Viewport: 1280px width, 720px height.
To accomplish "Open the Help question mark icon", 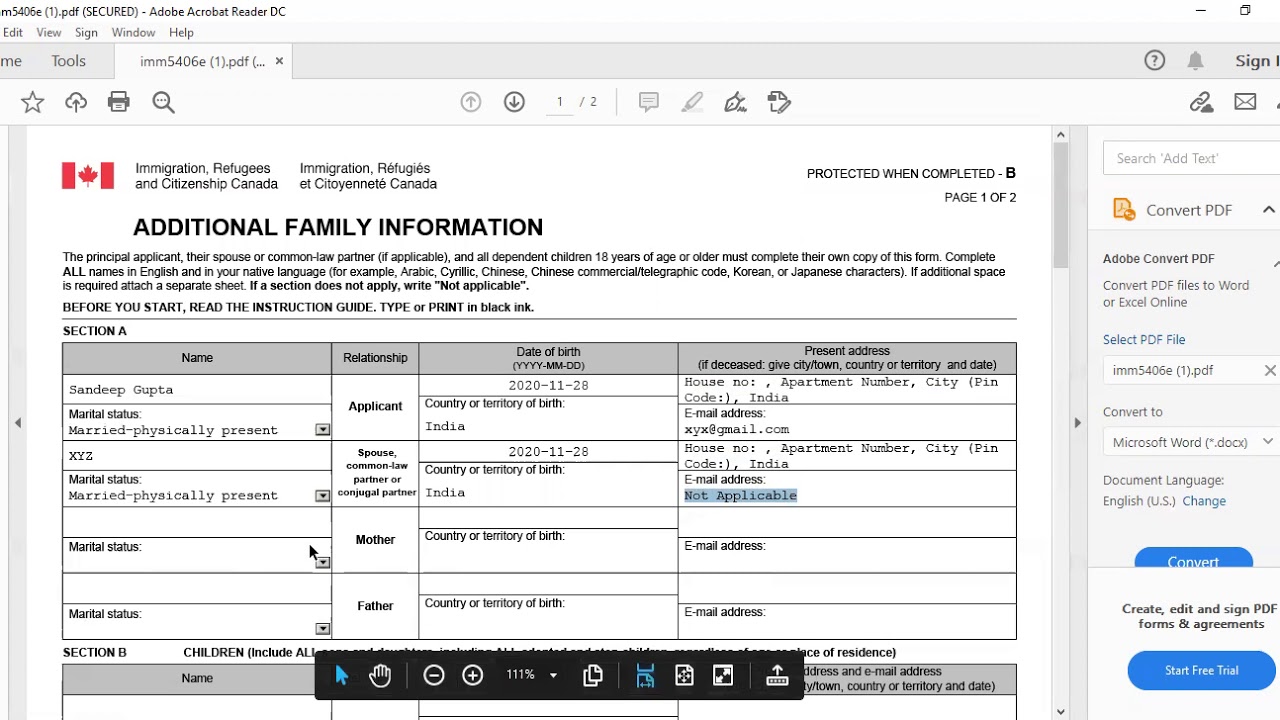I will [1155, 61].
